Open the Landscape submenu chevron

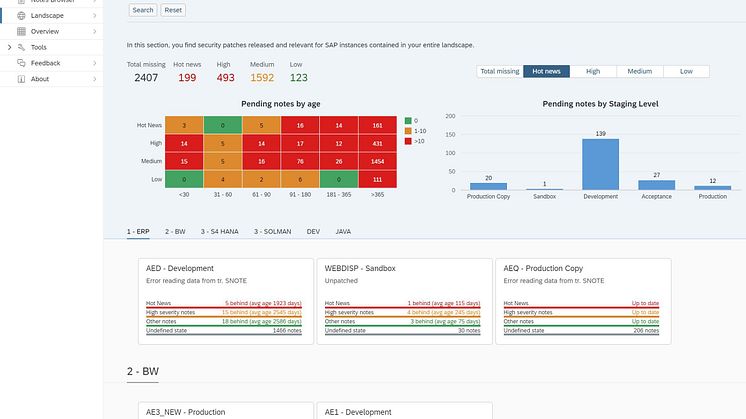(x=95, y=16)
